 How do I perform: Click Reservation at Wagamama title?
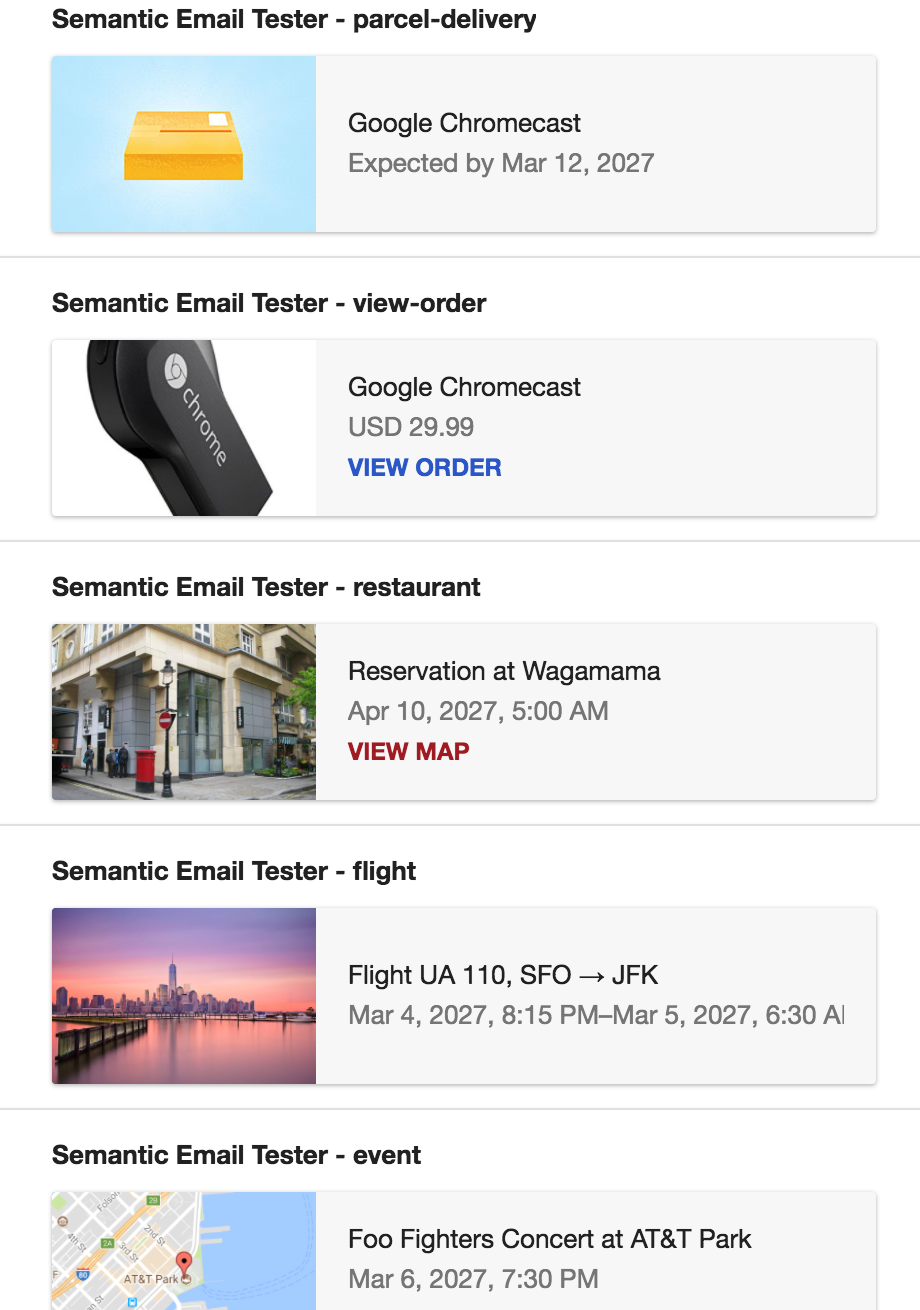pyautogui.click(x=504, y=671)
